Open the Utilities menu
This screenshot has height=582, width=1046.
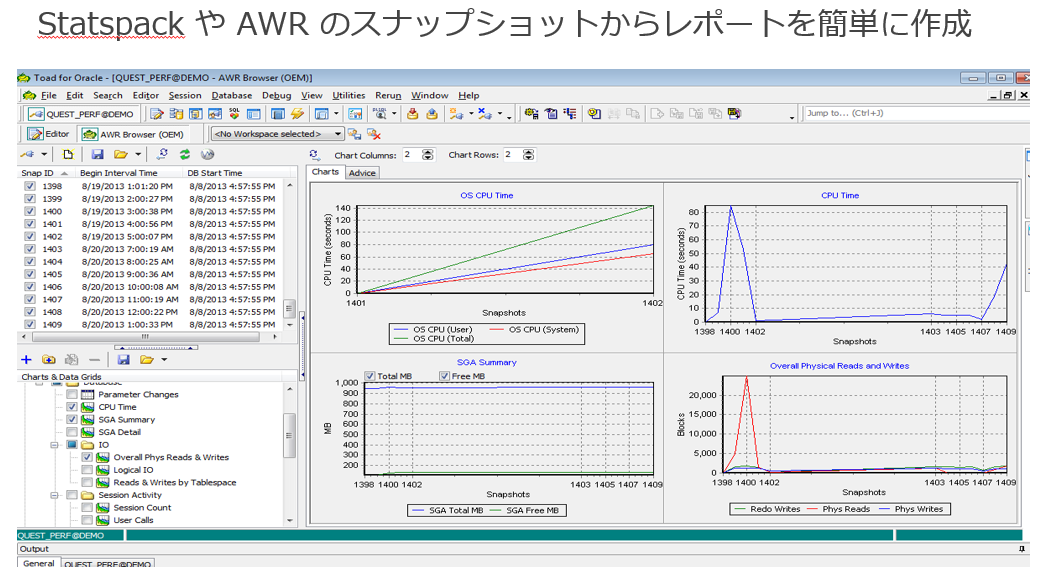click(x=349, y=95)
